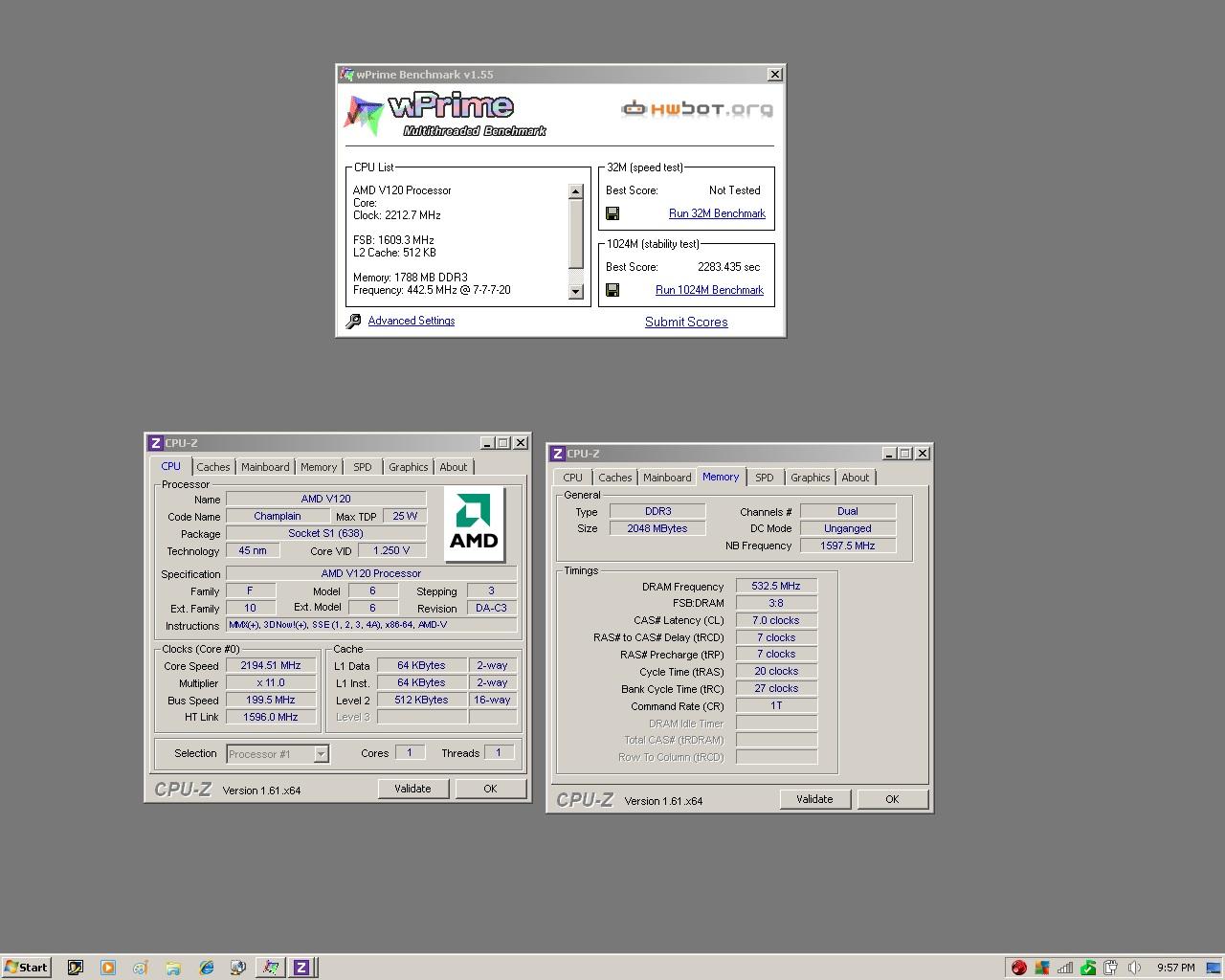Click the green checkmark tray icon

click(x=1088, y=968)
